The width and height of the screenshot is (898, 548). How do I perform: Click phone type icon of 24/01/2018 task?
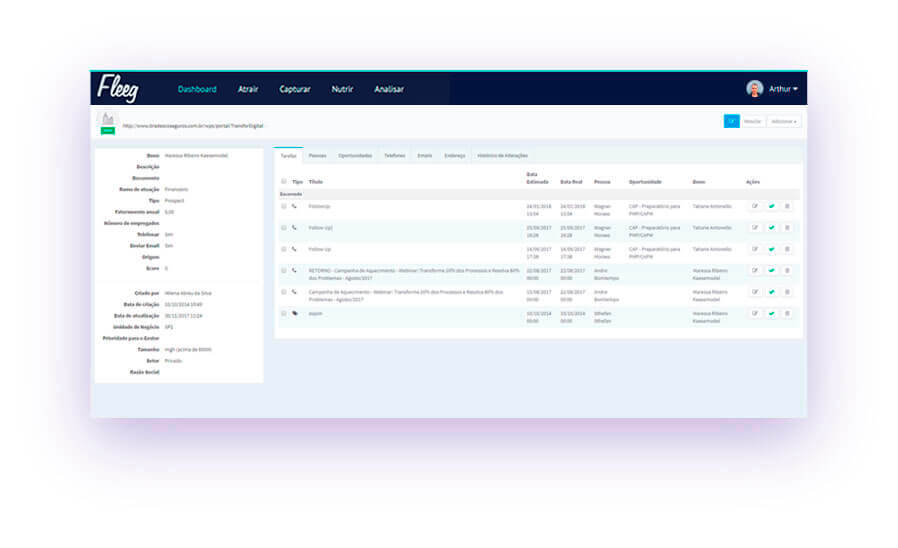[x=294, y=206]
